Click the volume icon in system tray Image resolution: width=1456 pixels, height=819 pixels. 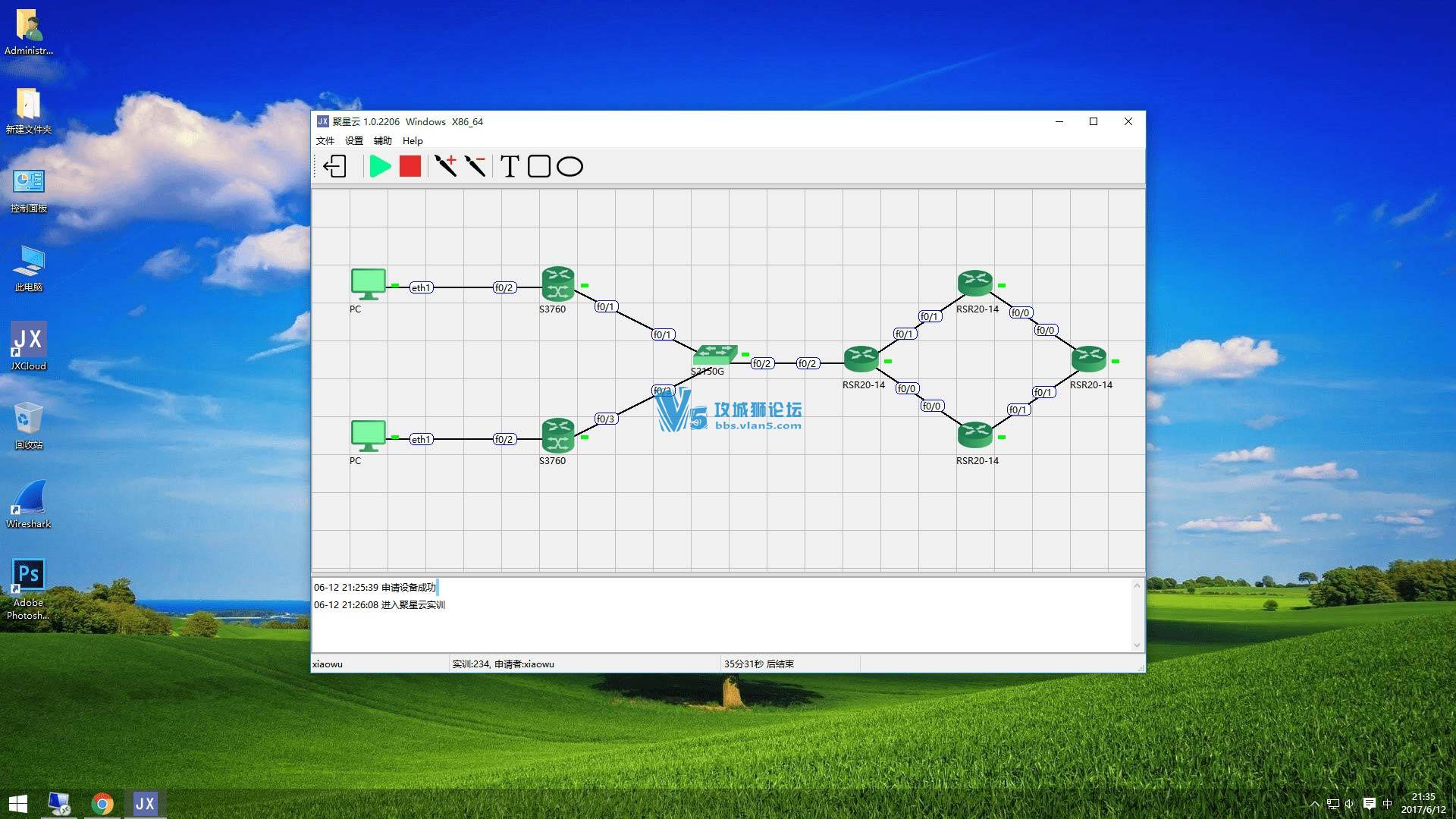pyautogui.click(x=1350, y=804)
